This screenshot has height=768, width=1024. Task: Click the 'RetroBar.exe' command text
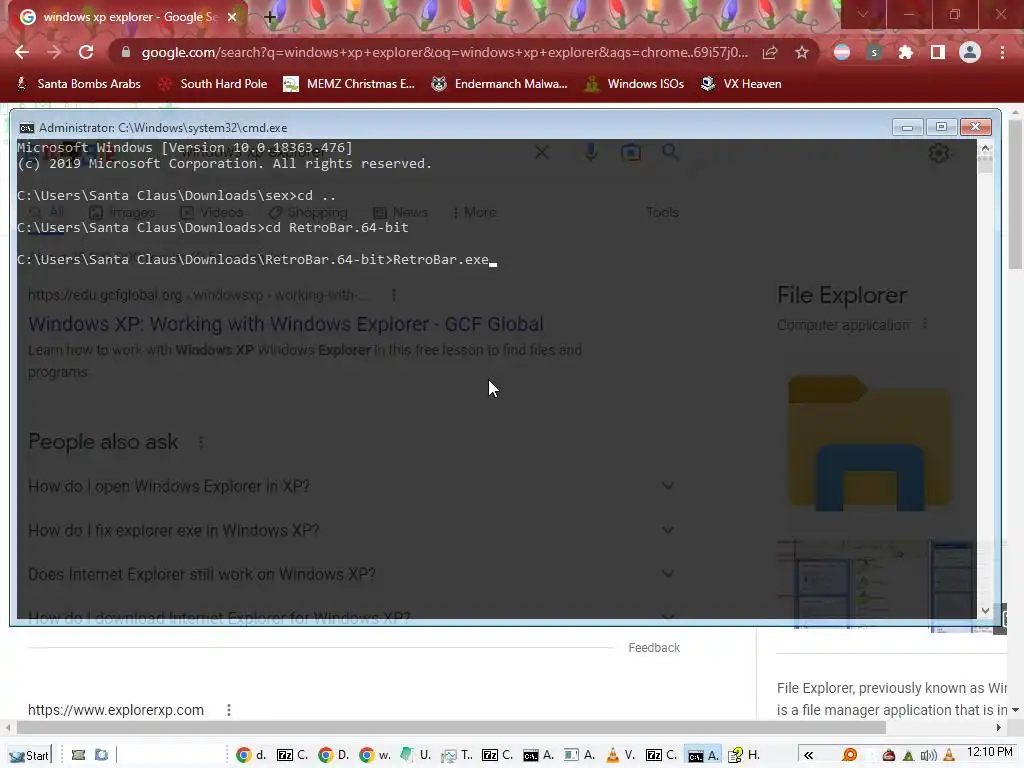(x=441, y=259)
